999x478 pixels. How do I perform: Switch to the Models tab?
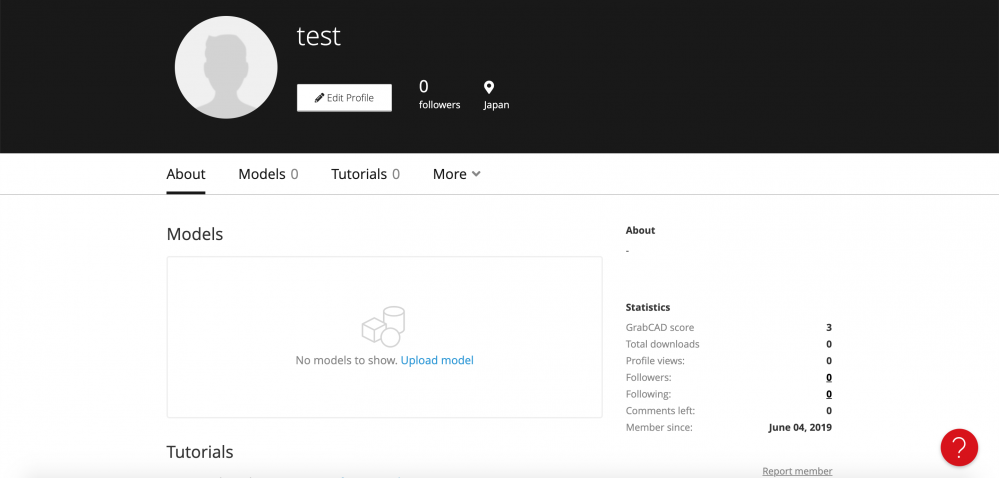(x=268, y=174)
